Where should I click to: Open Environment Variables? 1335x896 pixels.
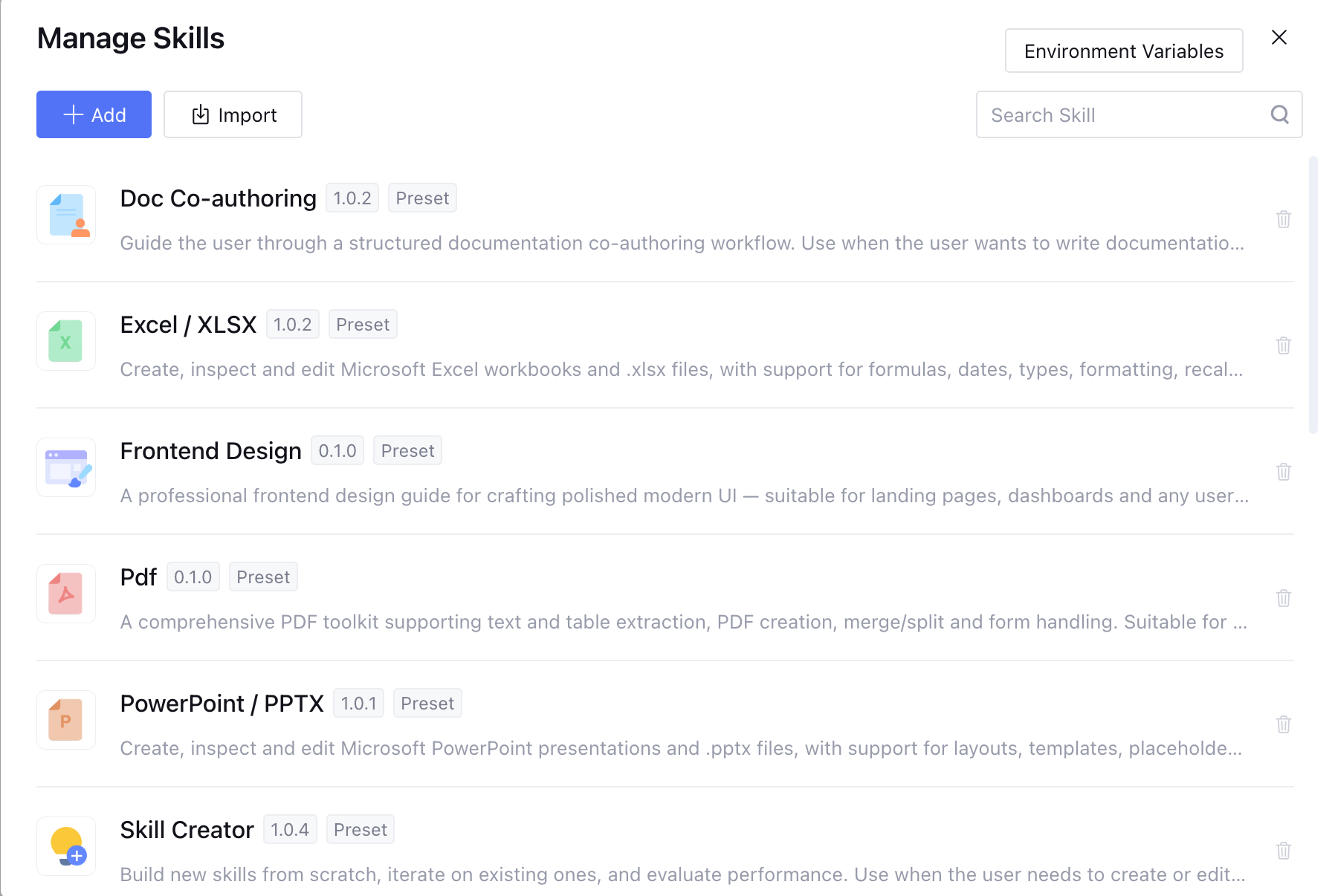[x=1124, y=51]
